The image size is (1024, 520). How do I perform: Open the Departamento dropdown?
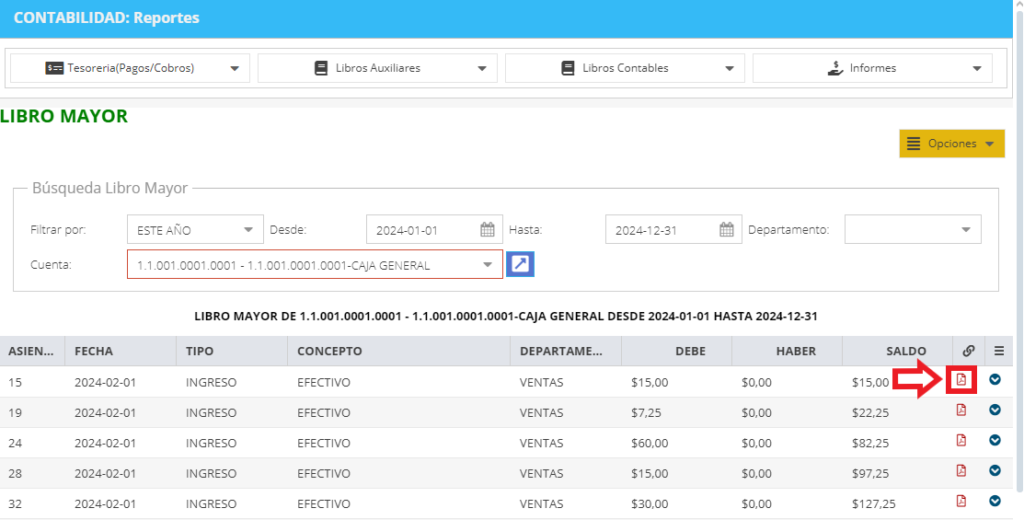[x=912, y=229]
